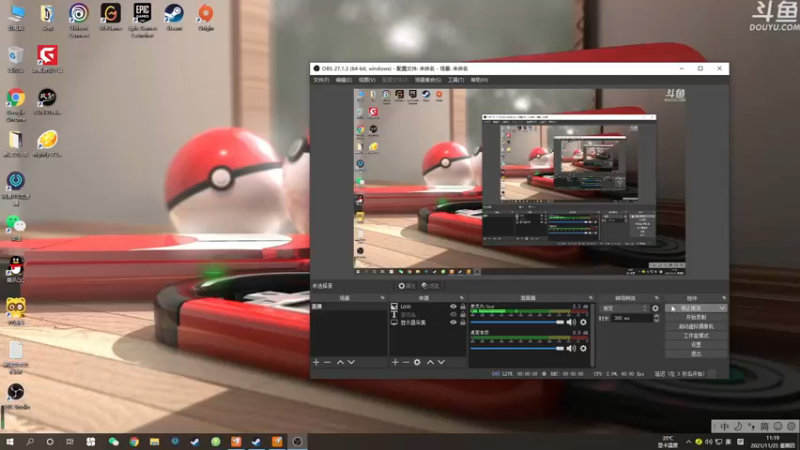This screenshot has width=800, height=450.
Task: Move the source down in the Sources panel
Action: coord(441,362)
